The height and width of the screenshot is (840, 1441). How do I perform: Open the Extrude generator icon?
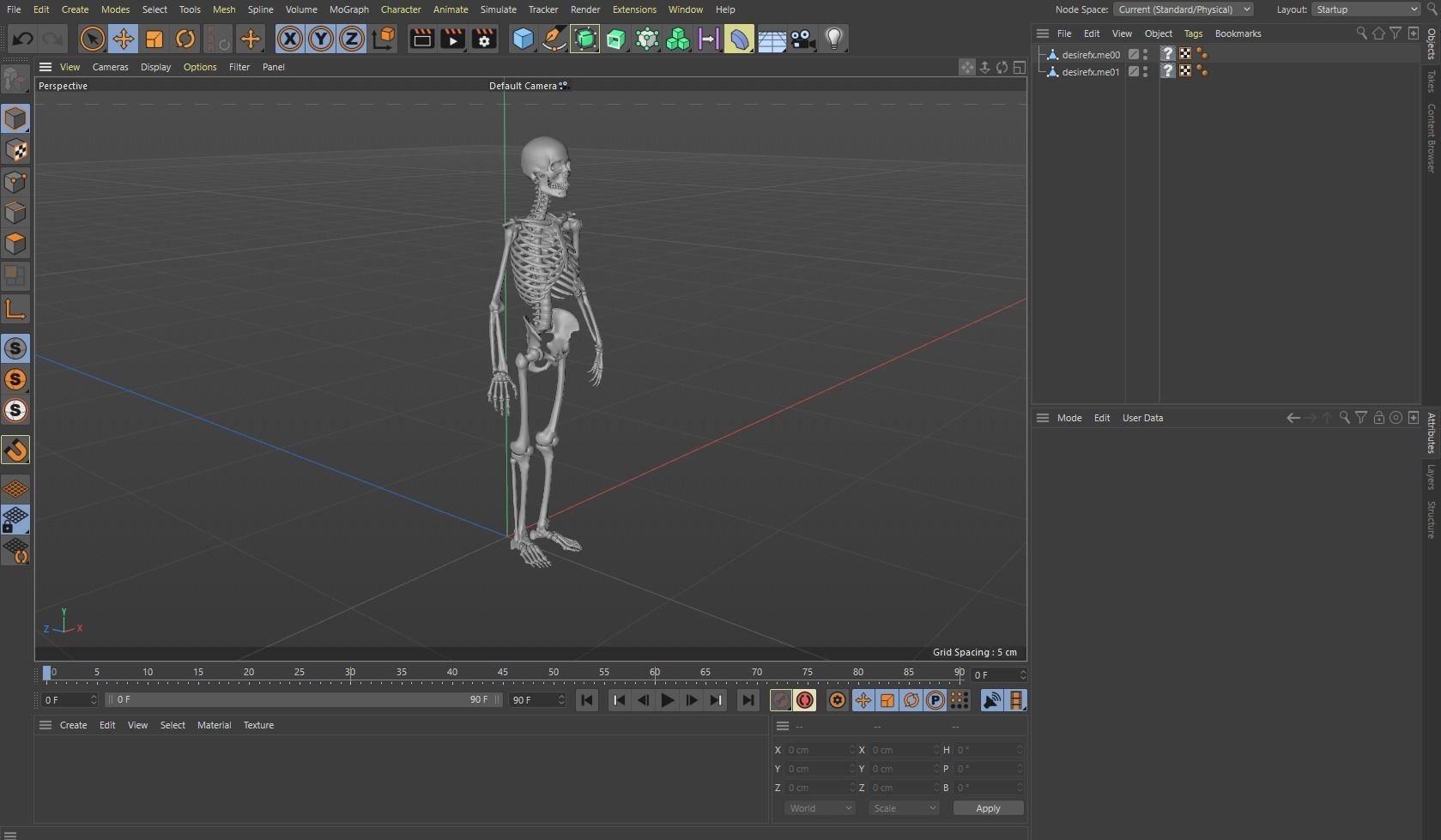click(x=615, y=39)
